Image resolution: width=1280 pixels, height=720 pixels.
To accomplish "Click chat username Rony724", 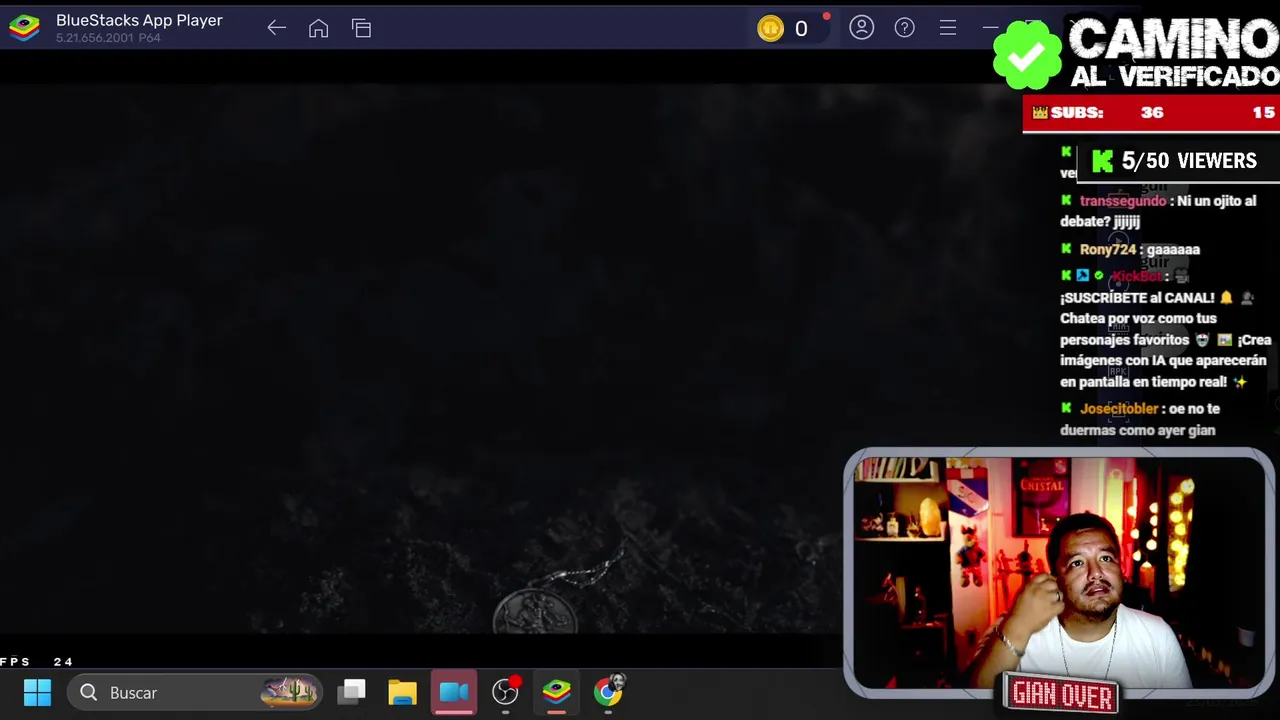I will point(1107,250).
